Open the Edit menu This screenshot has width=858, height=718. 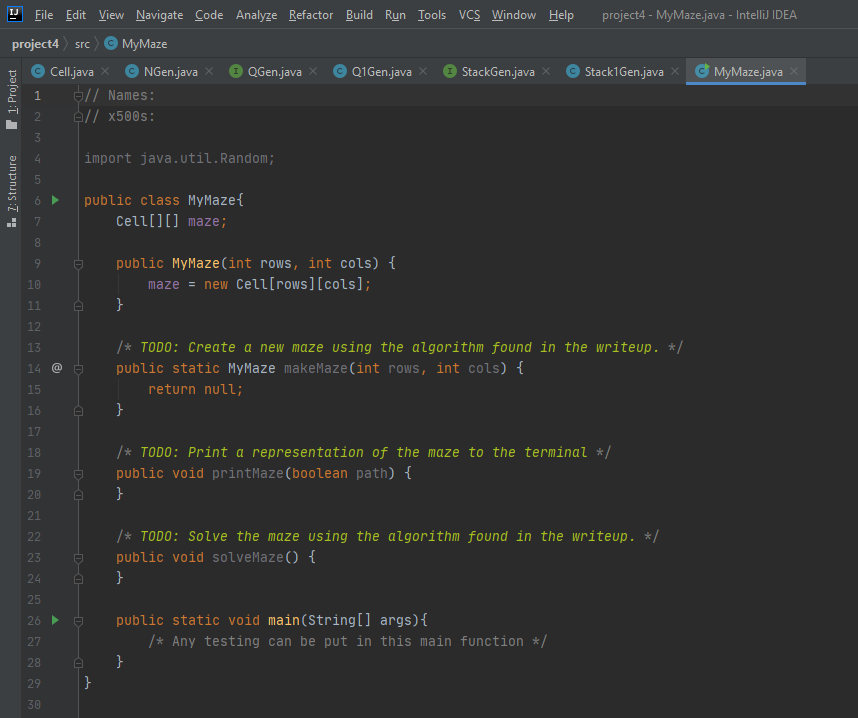pyautogui.click(x=76, y=15)
